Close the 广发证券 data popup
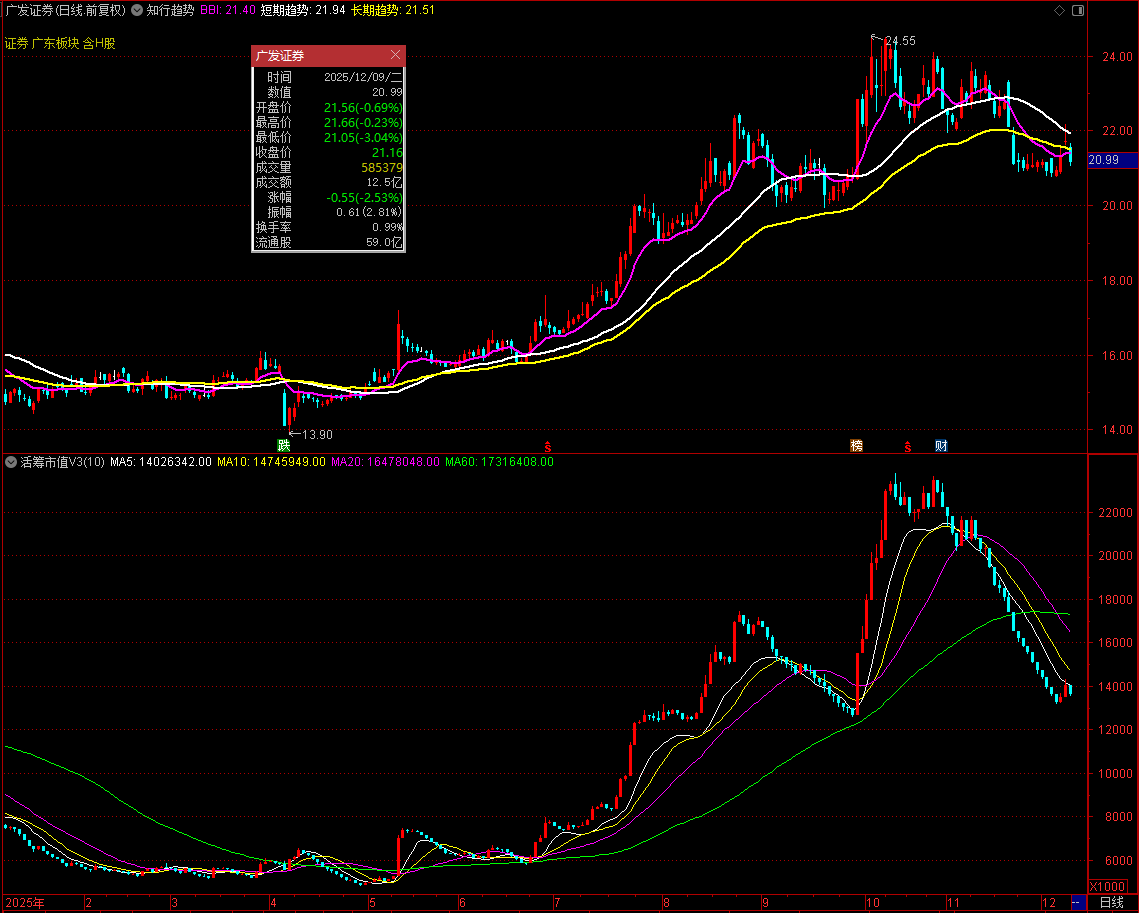 coord(395,56)
